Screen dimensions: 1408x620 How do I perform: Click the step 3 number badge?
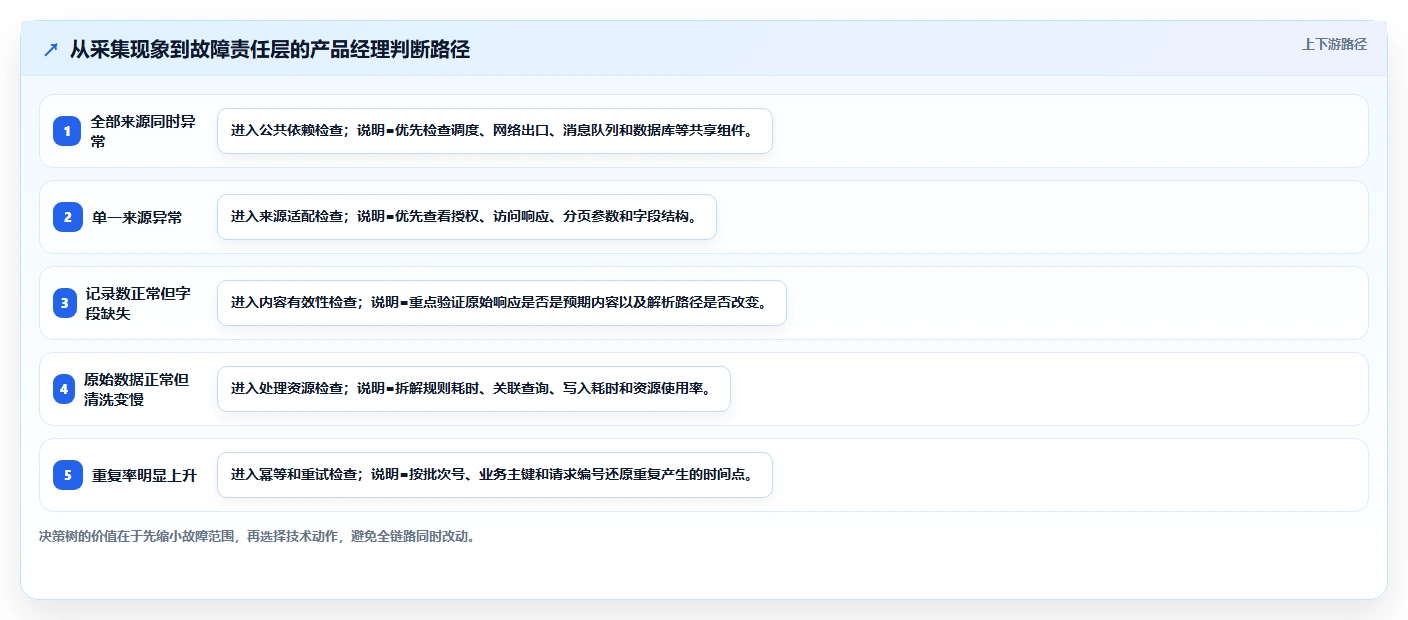[65, 303]
